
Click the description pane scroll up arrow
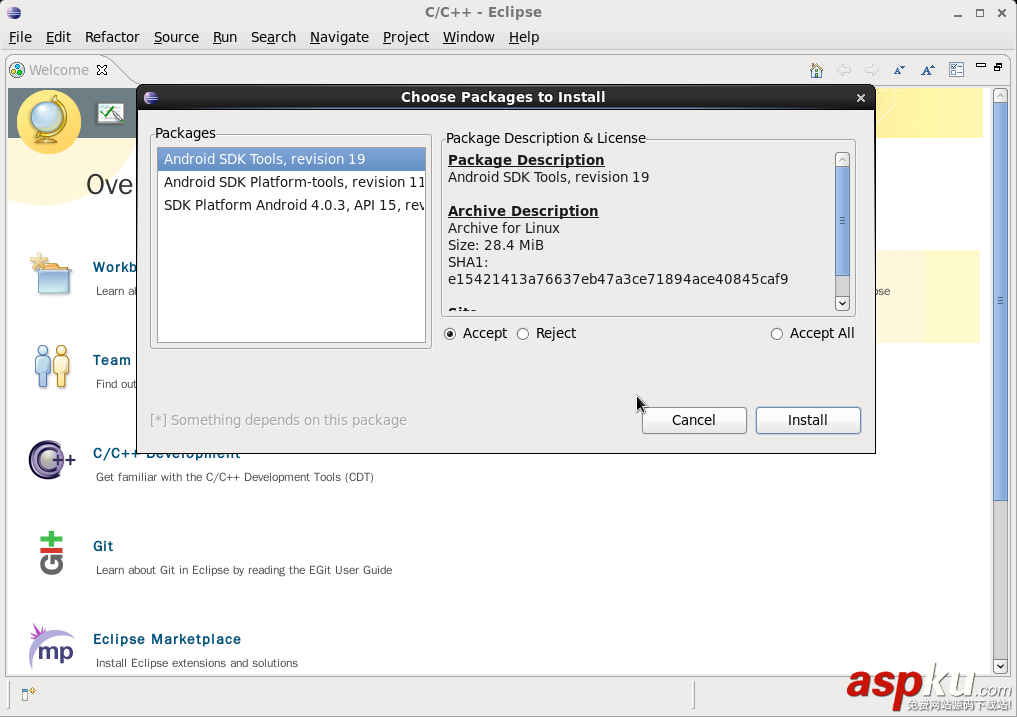click(842, 160)
